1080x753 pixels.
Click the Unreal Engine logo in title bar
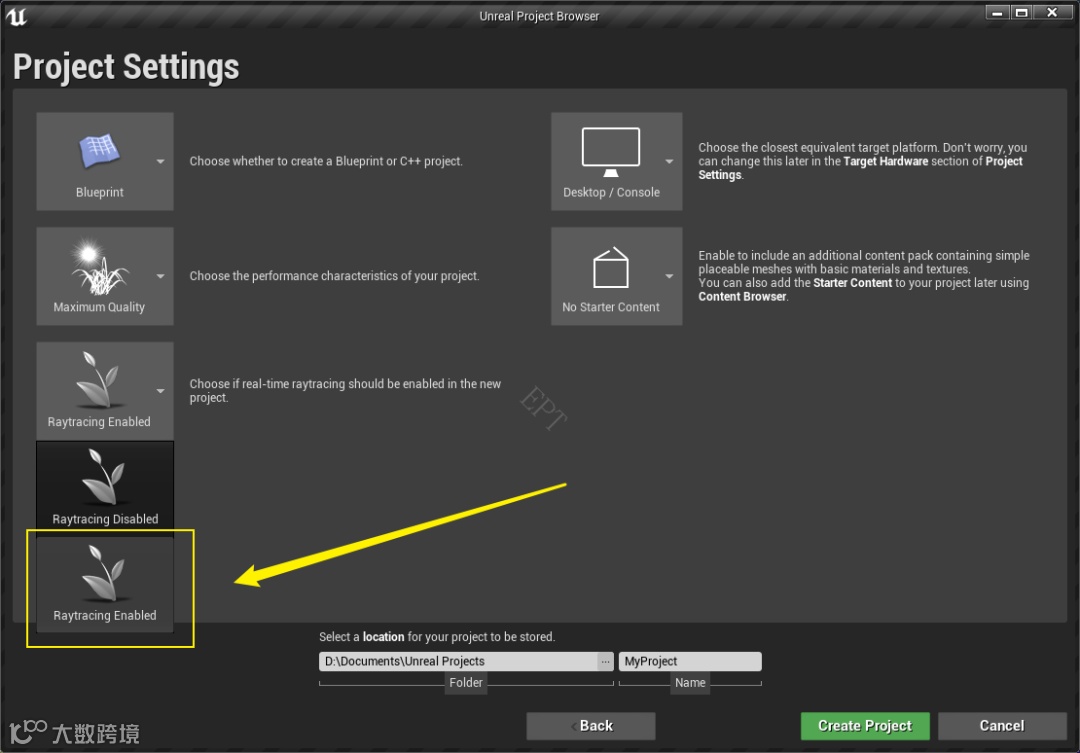coord(17,16)
